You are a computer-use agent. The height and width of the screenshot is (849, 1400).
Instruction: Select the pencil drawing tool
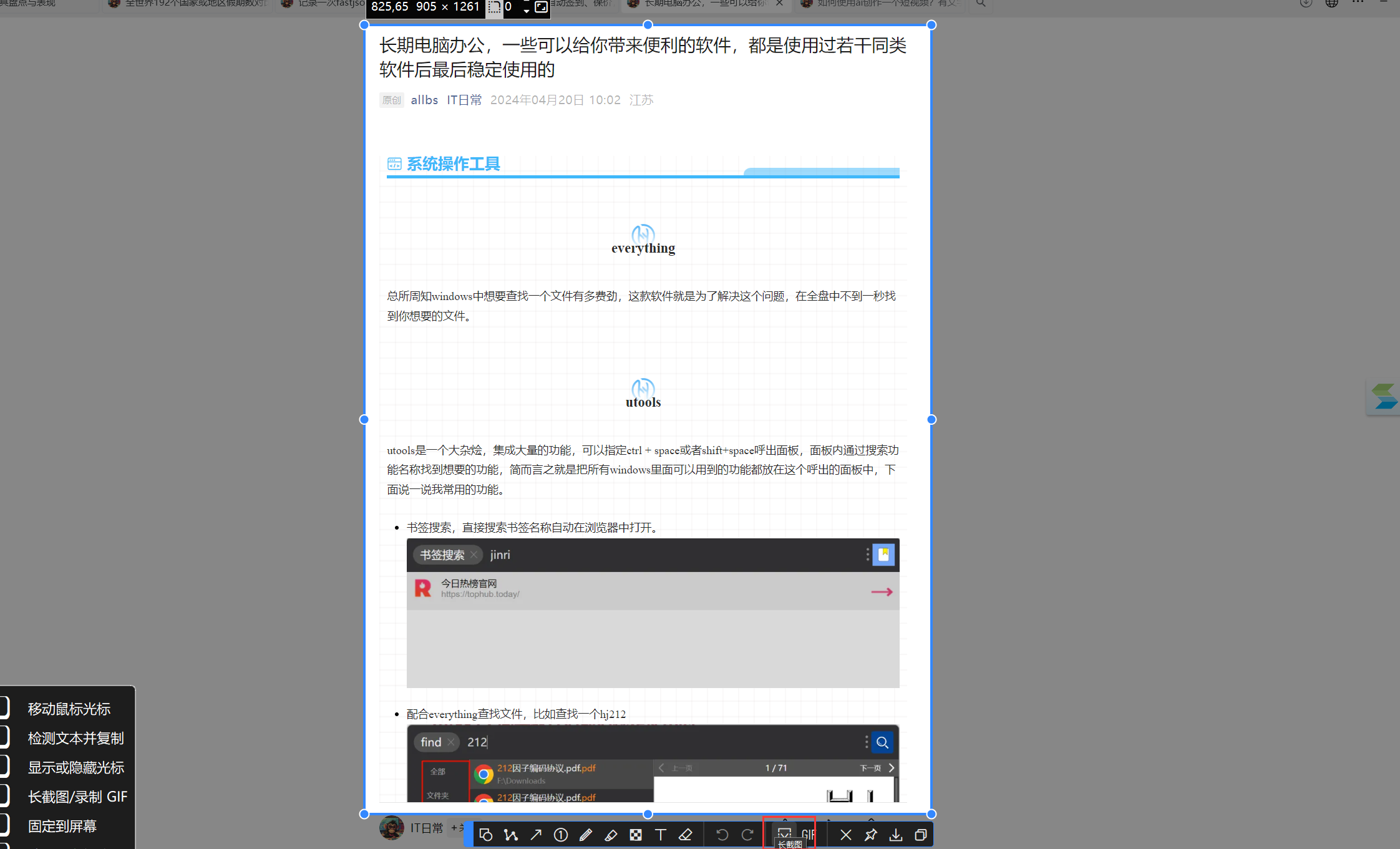pyautogui.click(x=586, y=835)
